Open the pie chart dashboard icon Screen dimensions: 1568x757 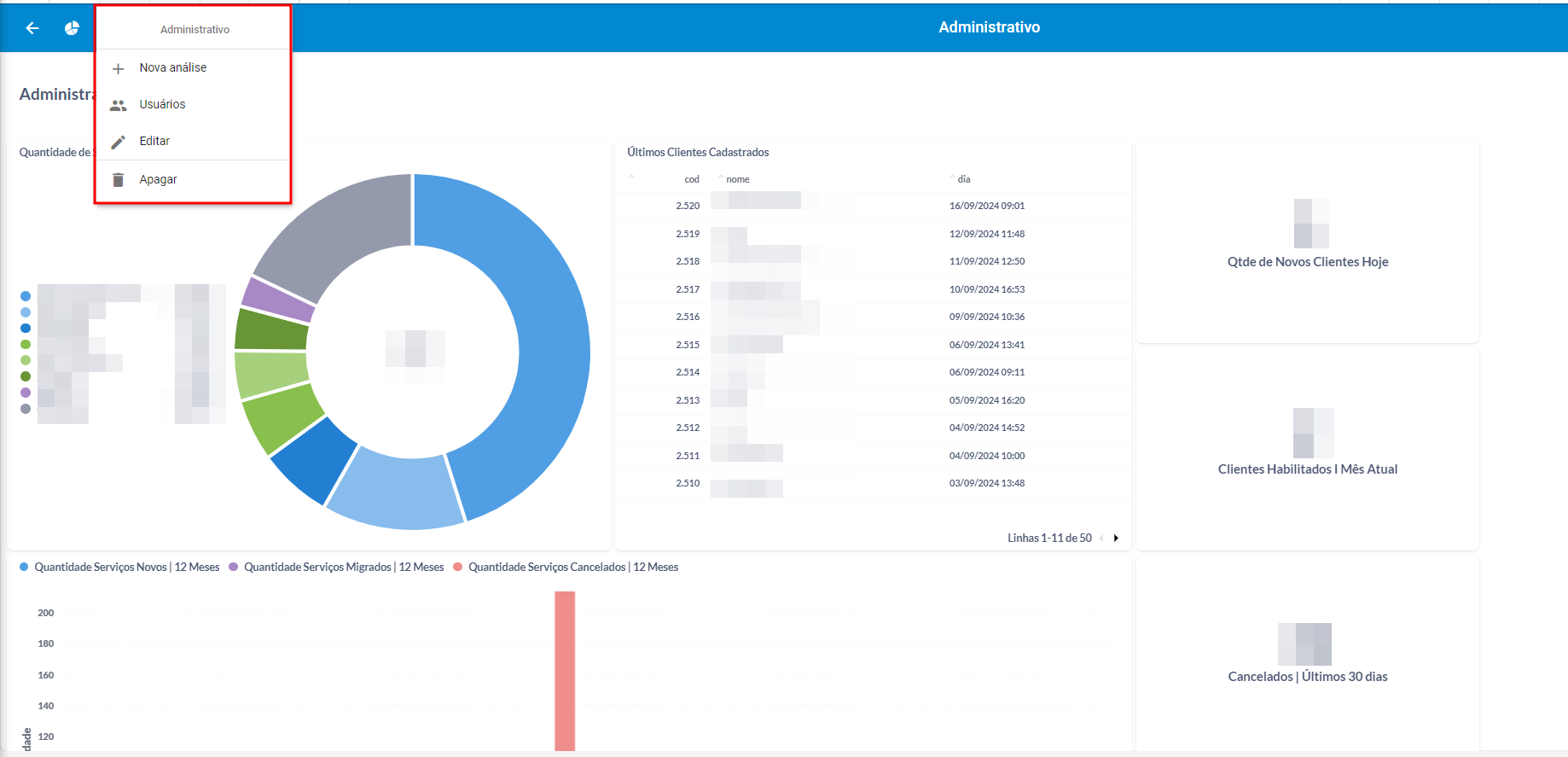[x=72, y=28]
